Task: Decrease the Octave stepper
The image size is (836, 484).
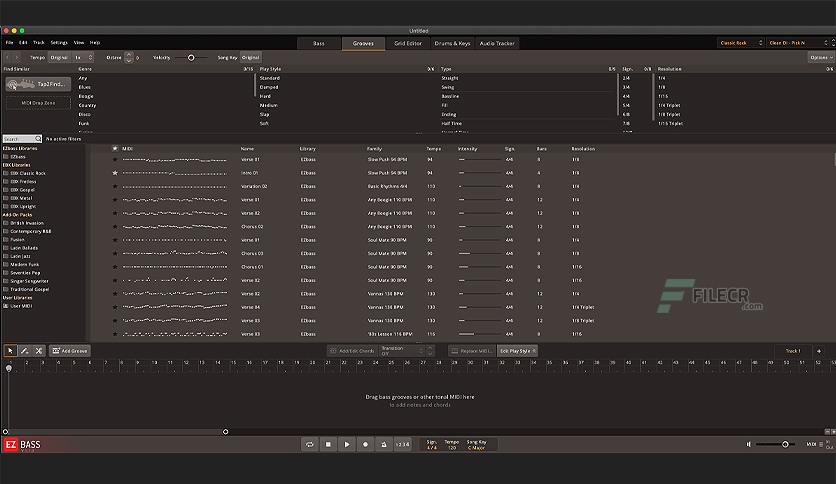Action: [129, 60]
